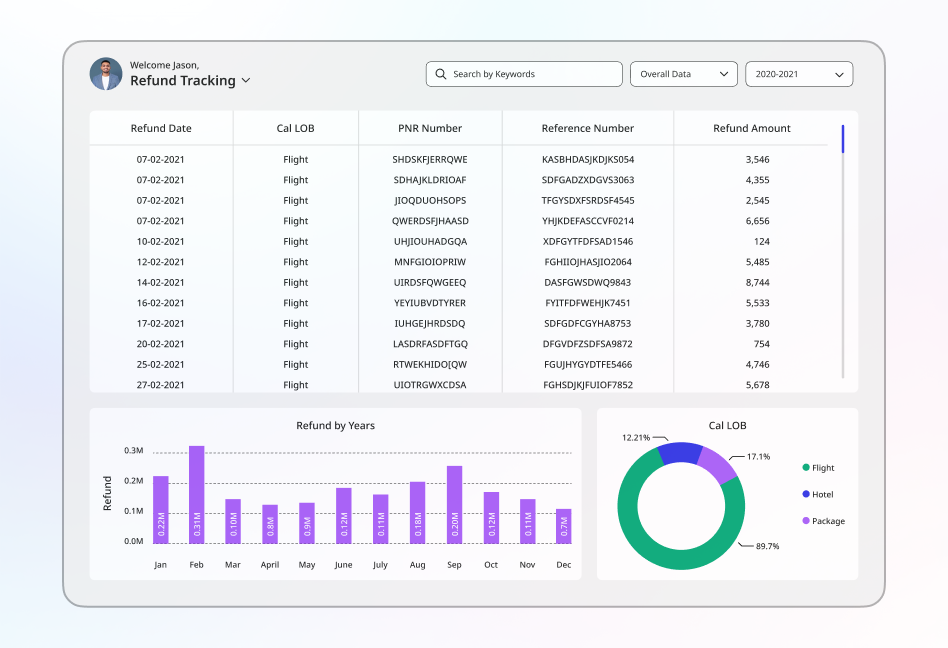Click the blue Hotel legend dot

pos(805,494)
